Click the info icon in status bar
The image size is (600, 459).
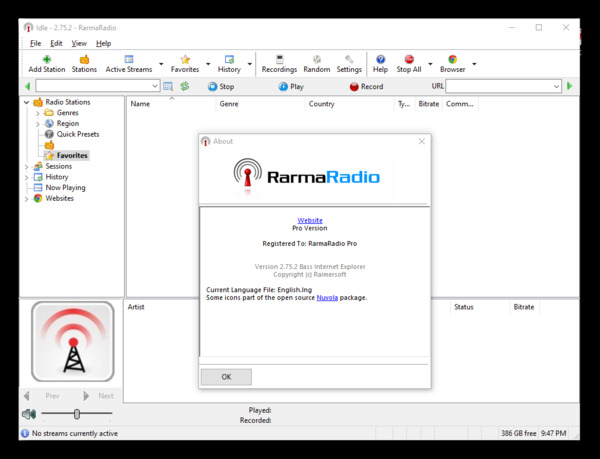[25, 433]
